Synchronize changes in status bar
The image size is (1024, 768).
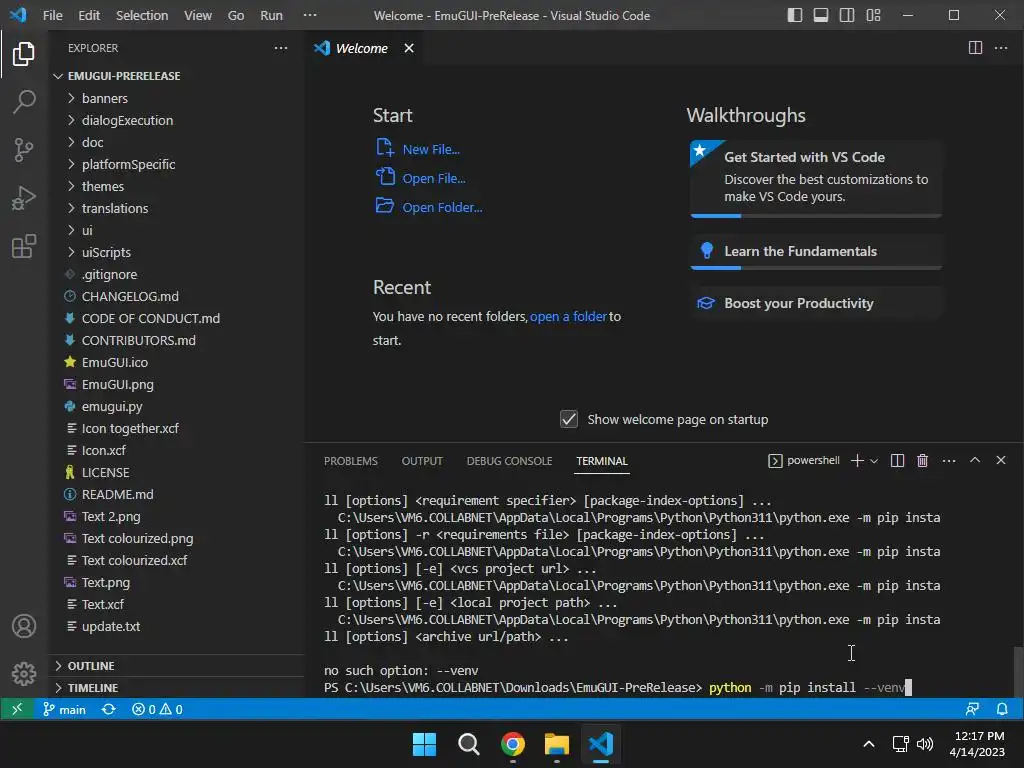click(108, 709)
